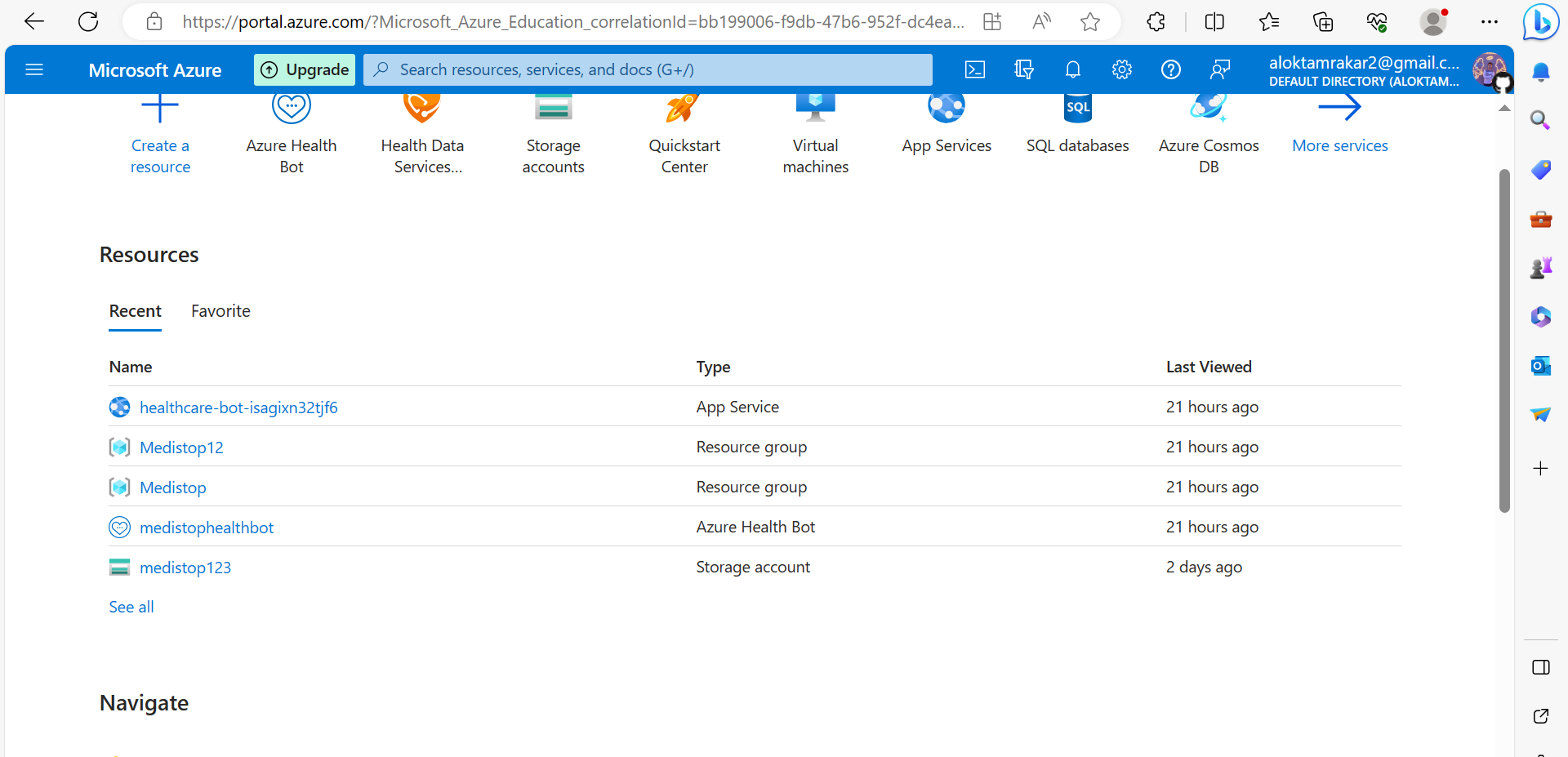
Task: Switch to the Favorite tab
Action: pos(220,311)
